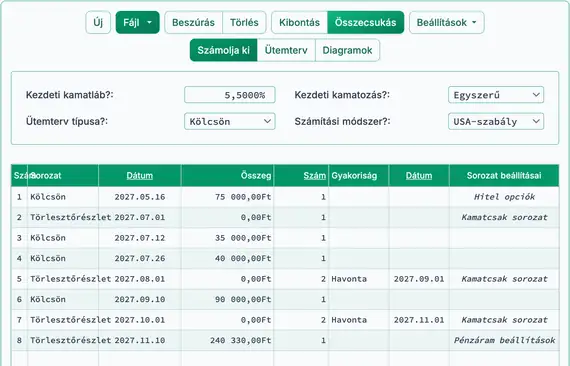Click the Szám column header link
The width and height of the screenshot is (570, 366).
315,176
